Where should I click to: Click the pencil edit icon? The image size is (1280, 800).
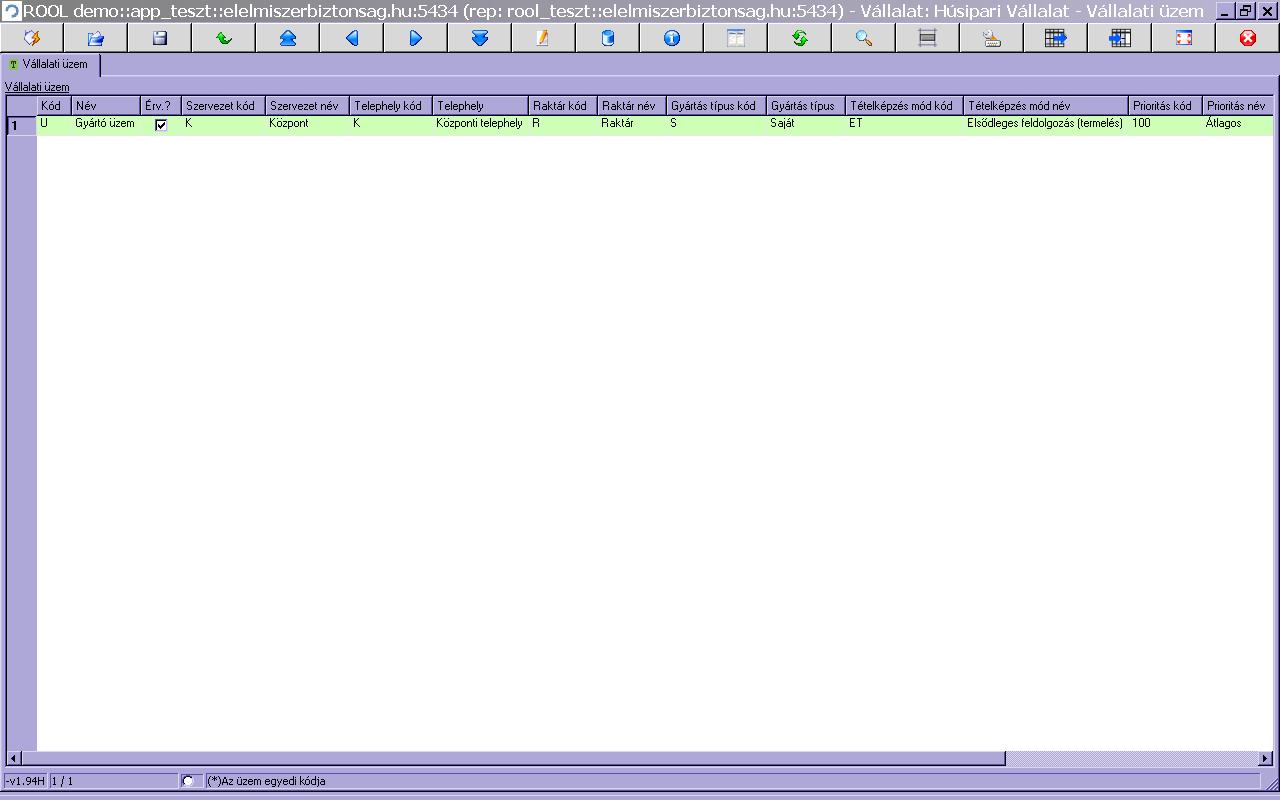coord(543,38)
